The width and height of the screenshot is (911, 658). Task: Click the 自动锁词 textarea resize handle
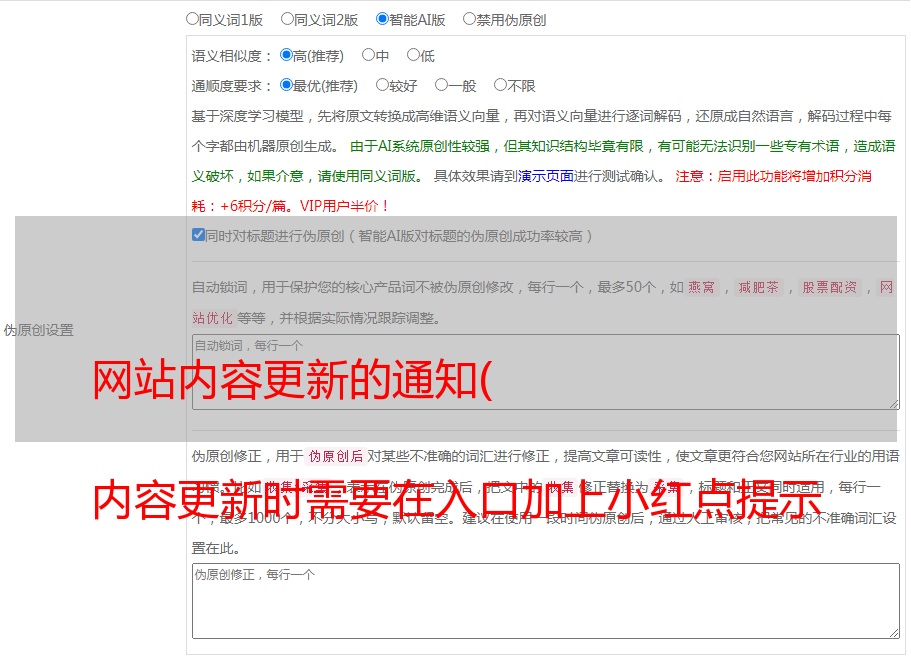point(894,404)
